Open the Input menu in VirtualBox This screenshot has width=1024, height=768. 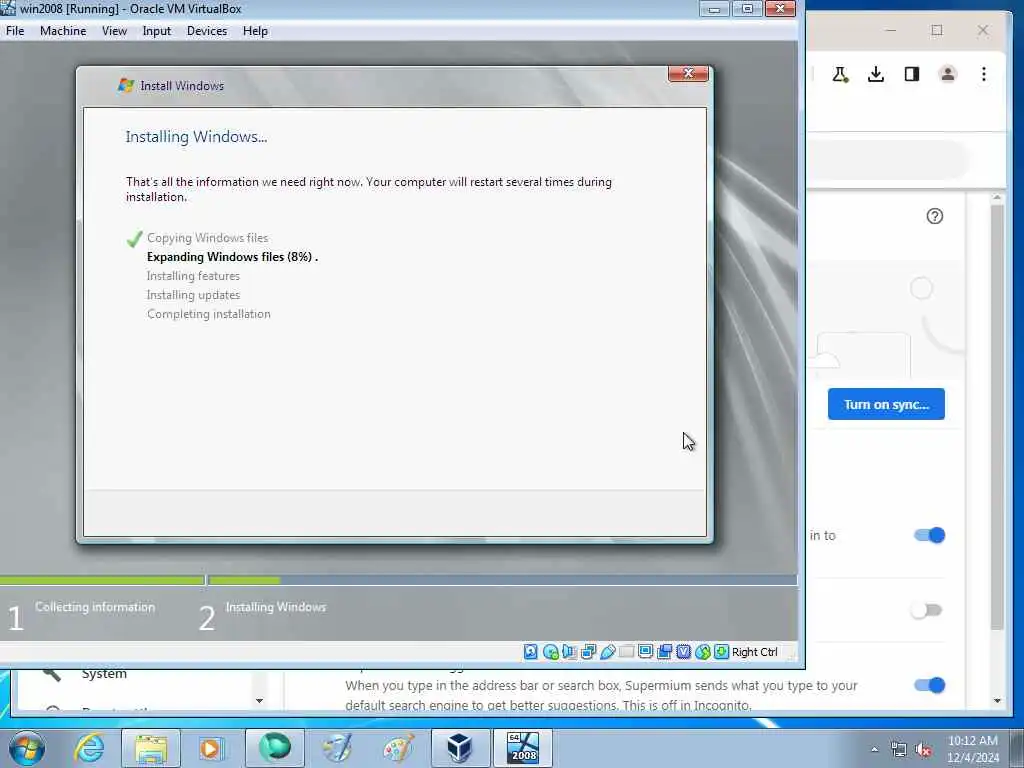click(157, 31)
